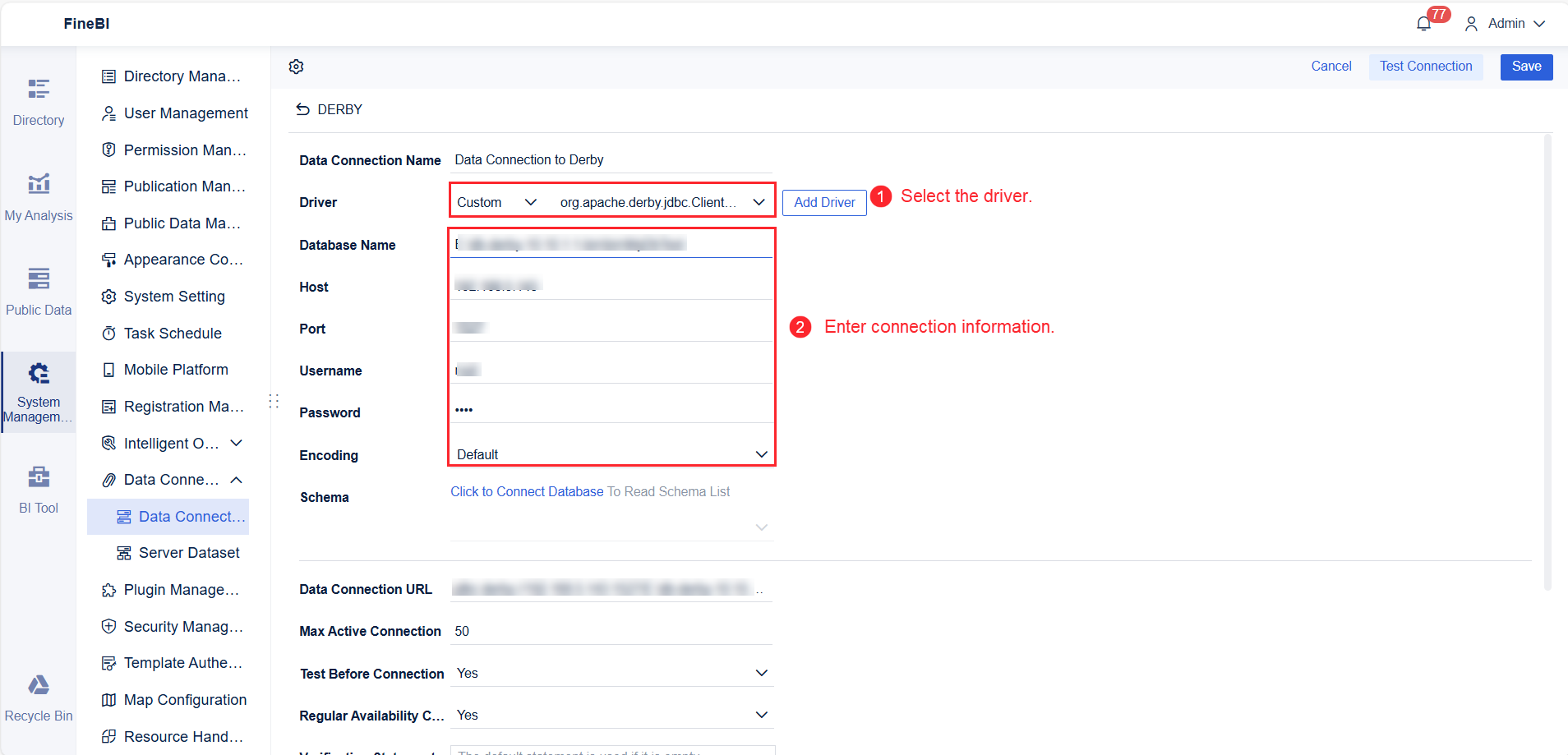Click the Appearance Configuration icon
The image size is (1568, 755).
tap(108, 260)
